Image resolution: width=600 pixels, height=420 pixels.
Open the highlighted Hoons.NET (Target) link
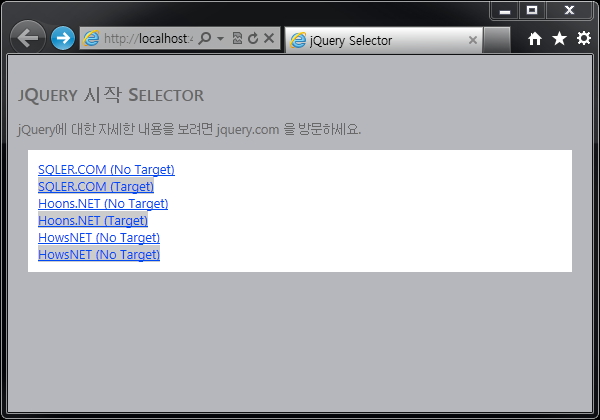[93, 220]
